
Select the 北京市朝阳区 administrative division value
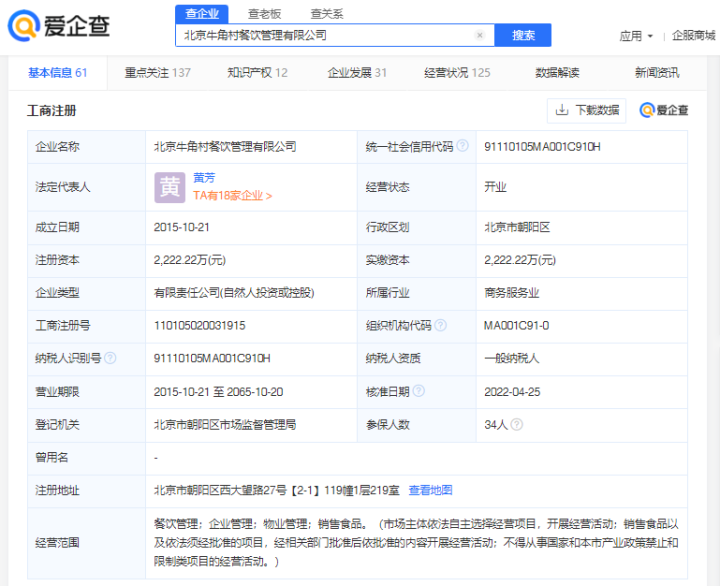517,227
